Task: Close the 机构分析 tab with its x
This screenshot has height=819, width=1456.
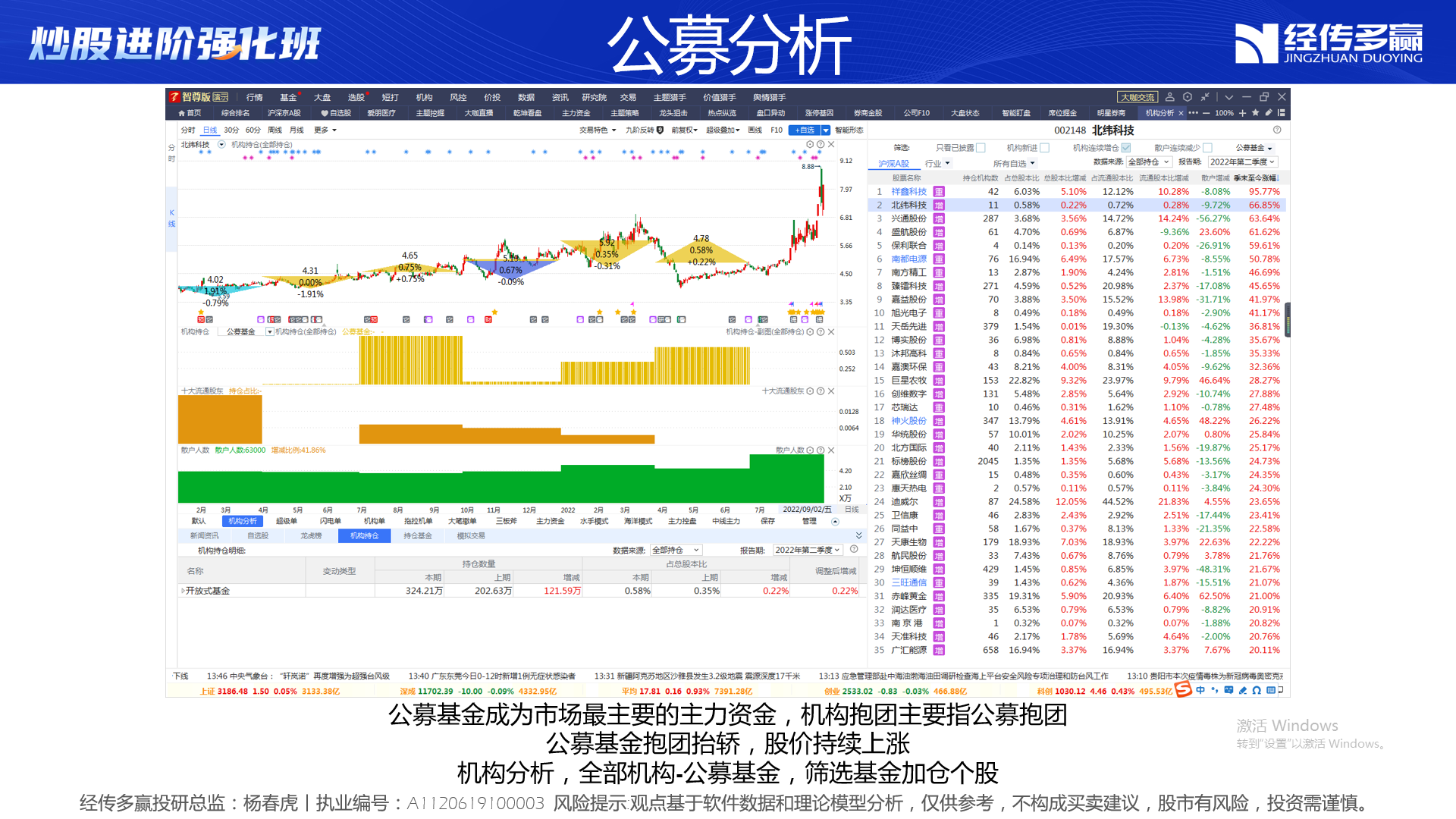Action: 1181,113
